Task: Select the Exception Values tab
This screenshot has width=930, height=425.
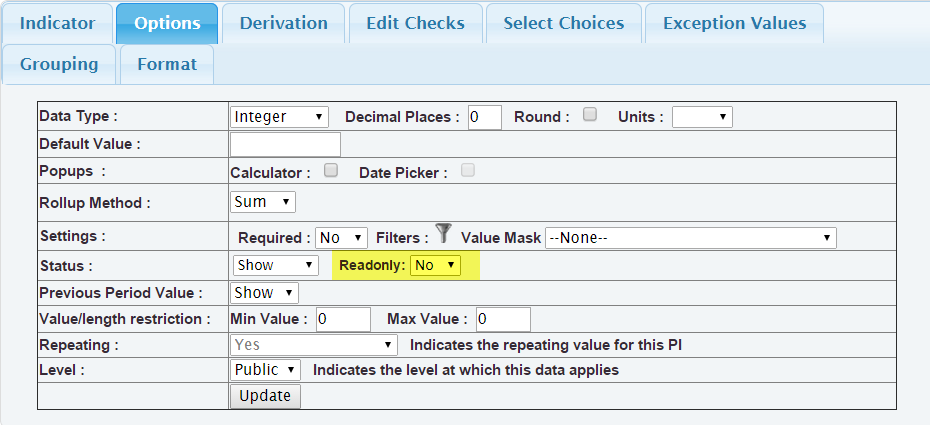Action: (x=734, y=23)
